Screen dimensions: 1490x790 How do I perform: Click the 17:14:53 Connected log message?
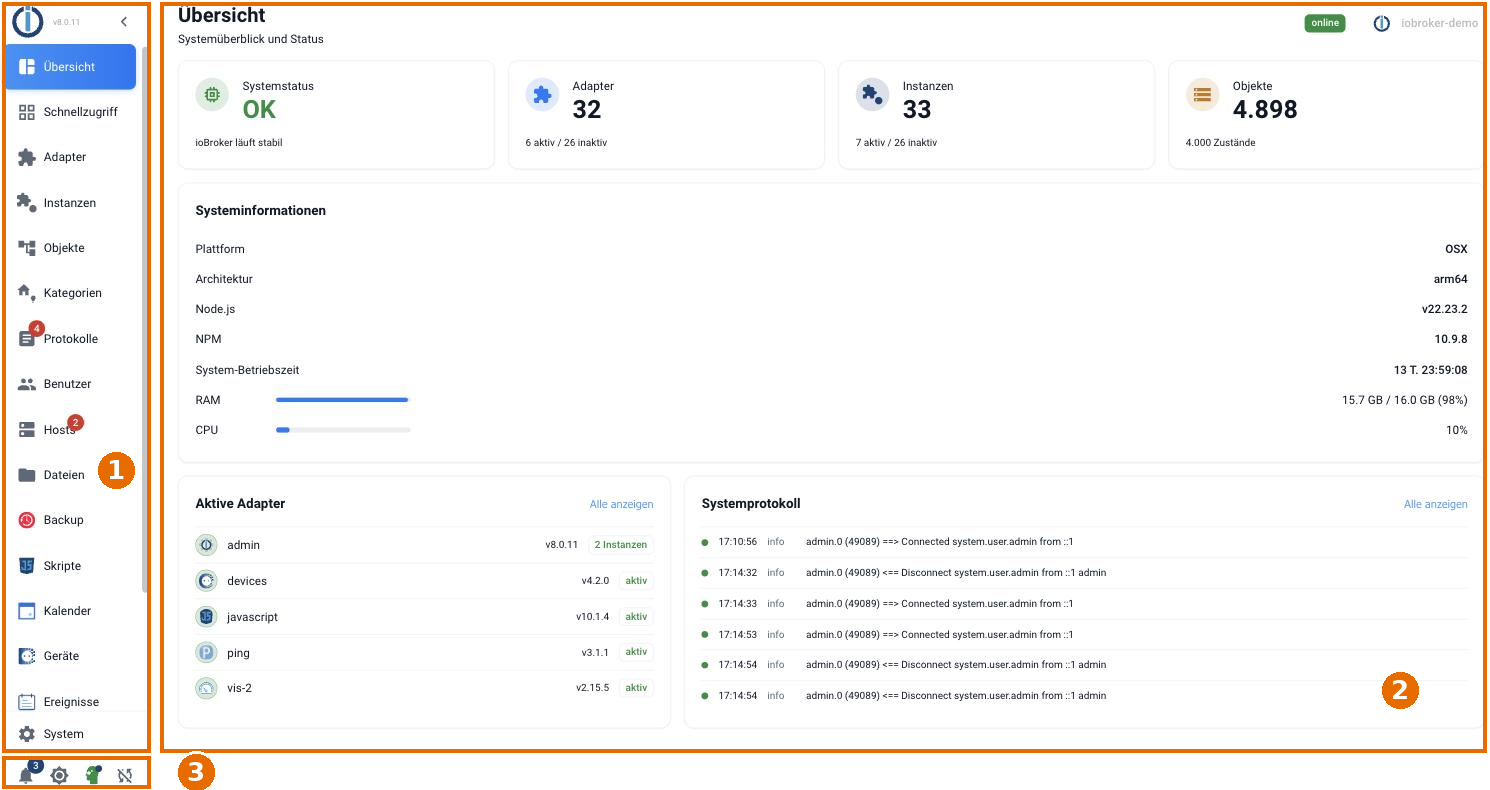(x=939, y=635)
